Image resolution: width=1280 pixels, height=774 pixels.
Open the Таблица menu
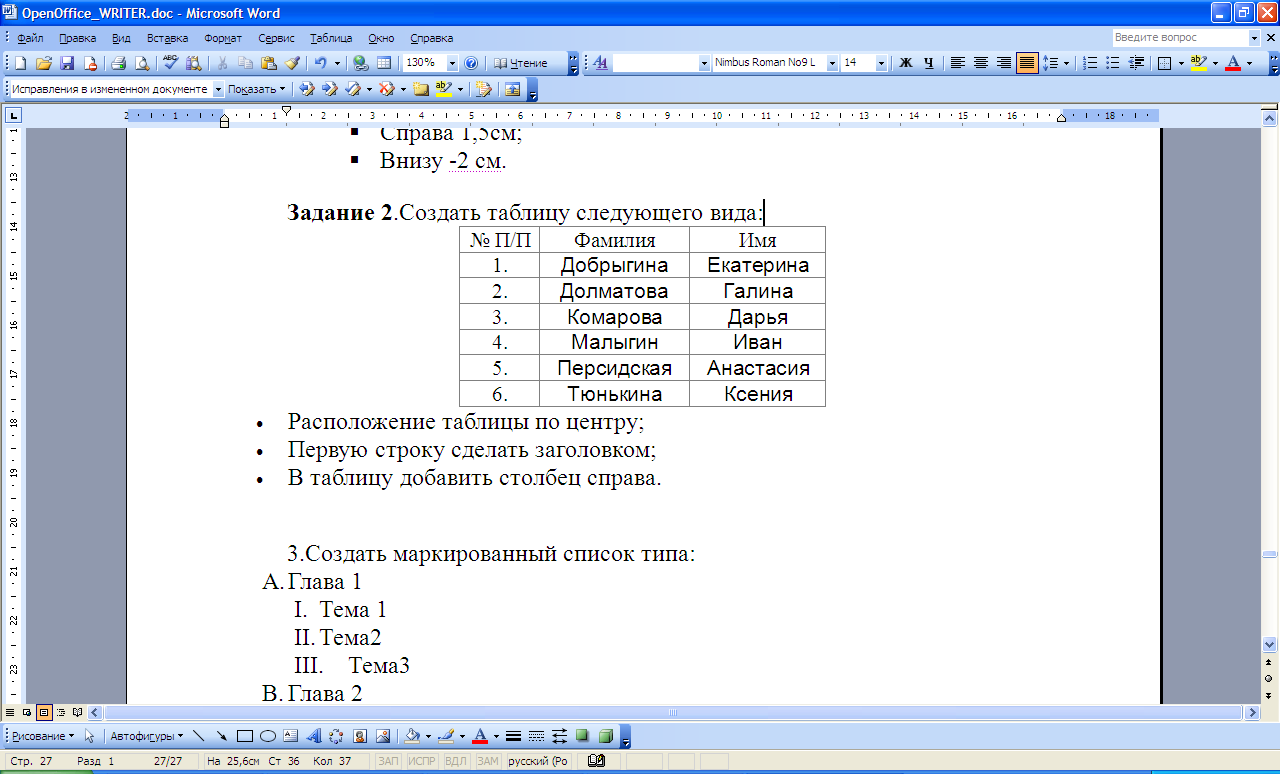pyautogui.click(x=331, y=38)
